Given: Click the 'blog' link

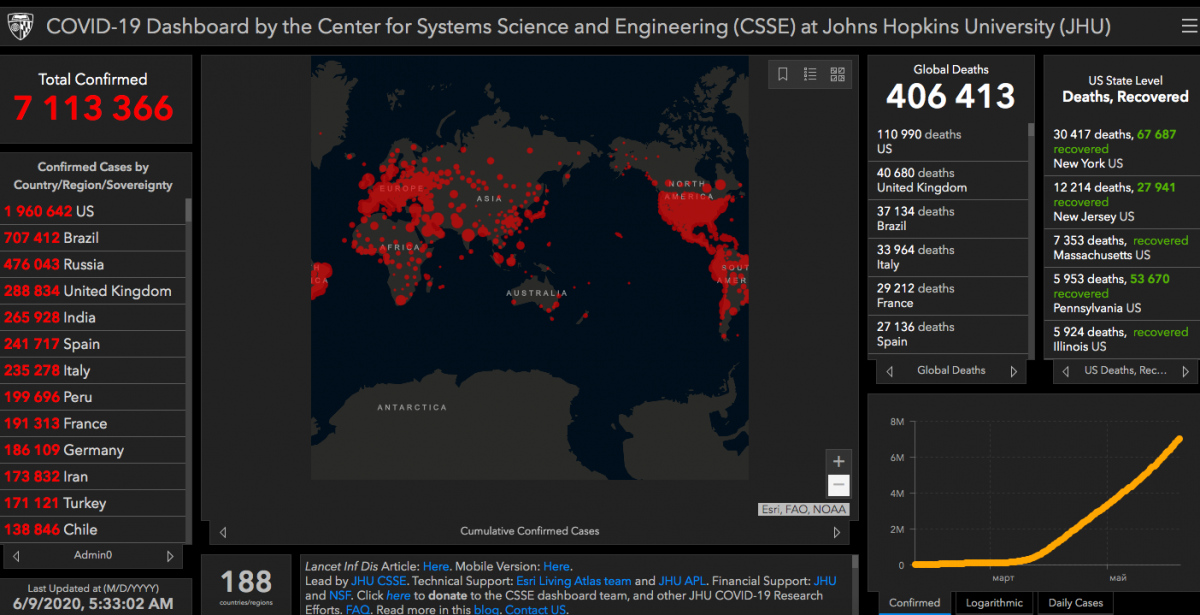Looking at the screenshot, I should click(486, 609).
